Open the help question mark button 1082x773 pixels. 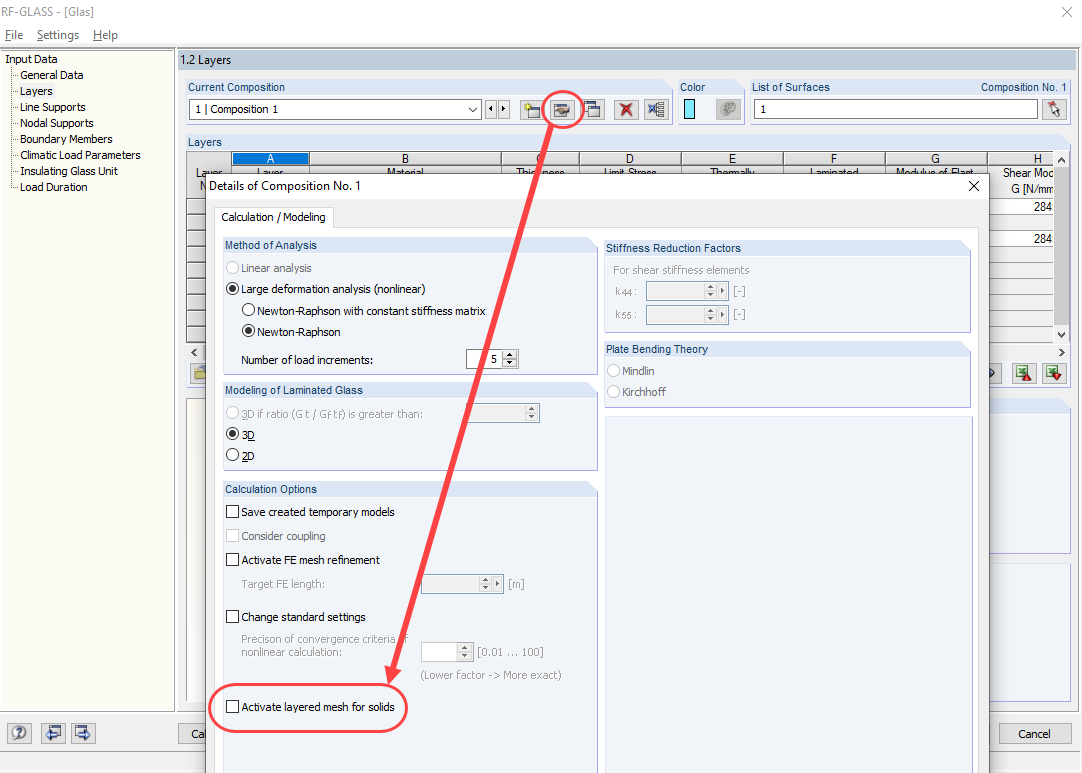(x=19, y=733)
